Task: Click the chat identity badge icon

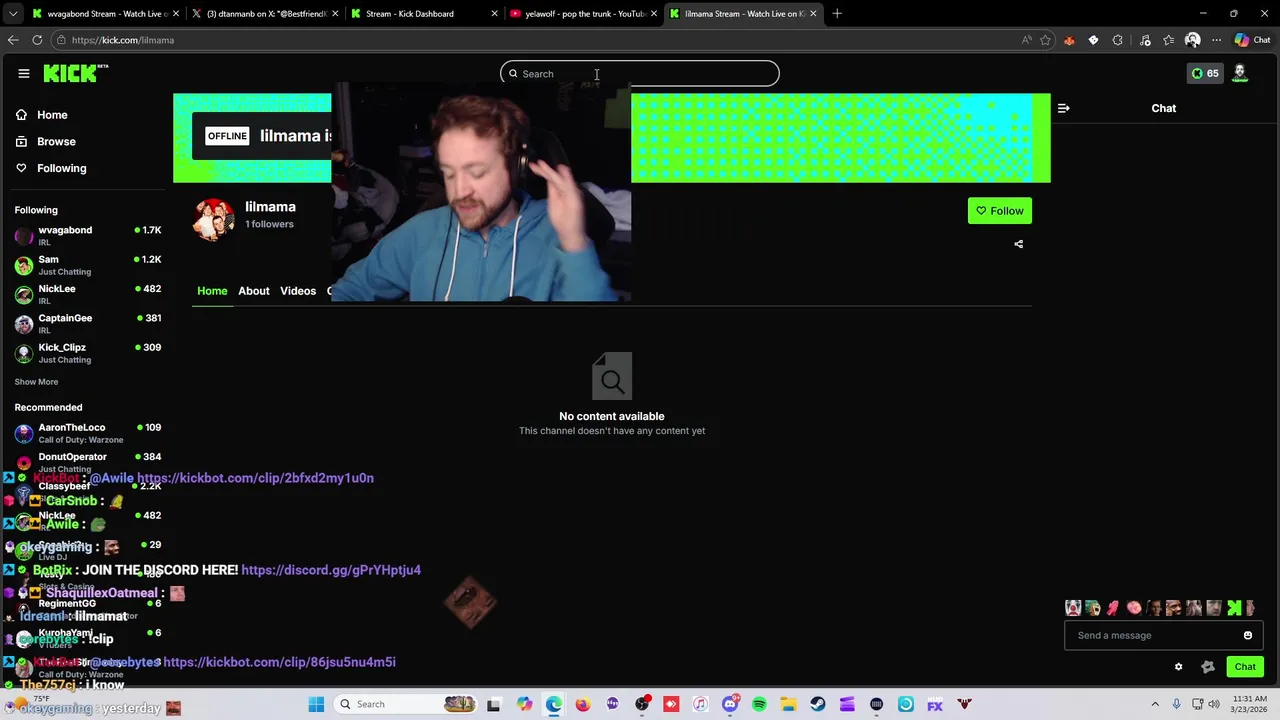Action: coord(1207,667)
